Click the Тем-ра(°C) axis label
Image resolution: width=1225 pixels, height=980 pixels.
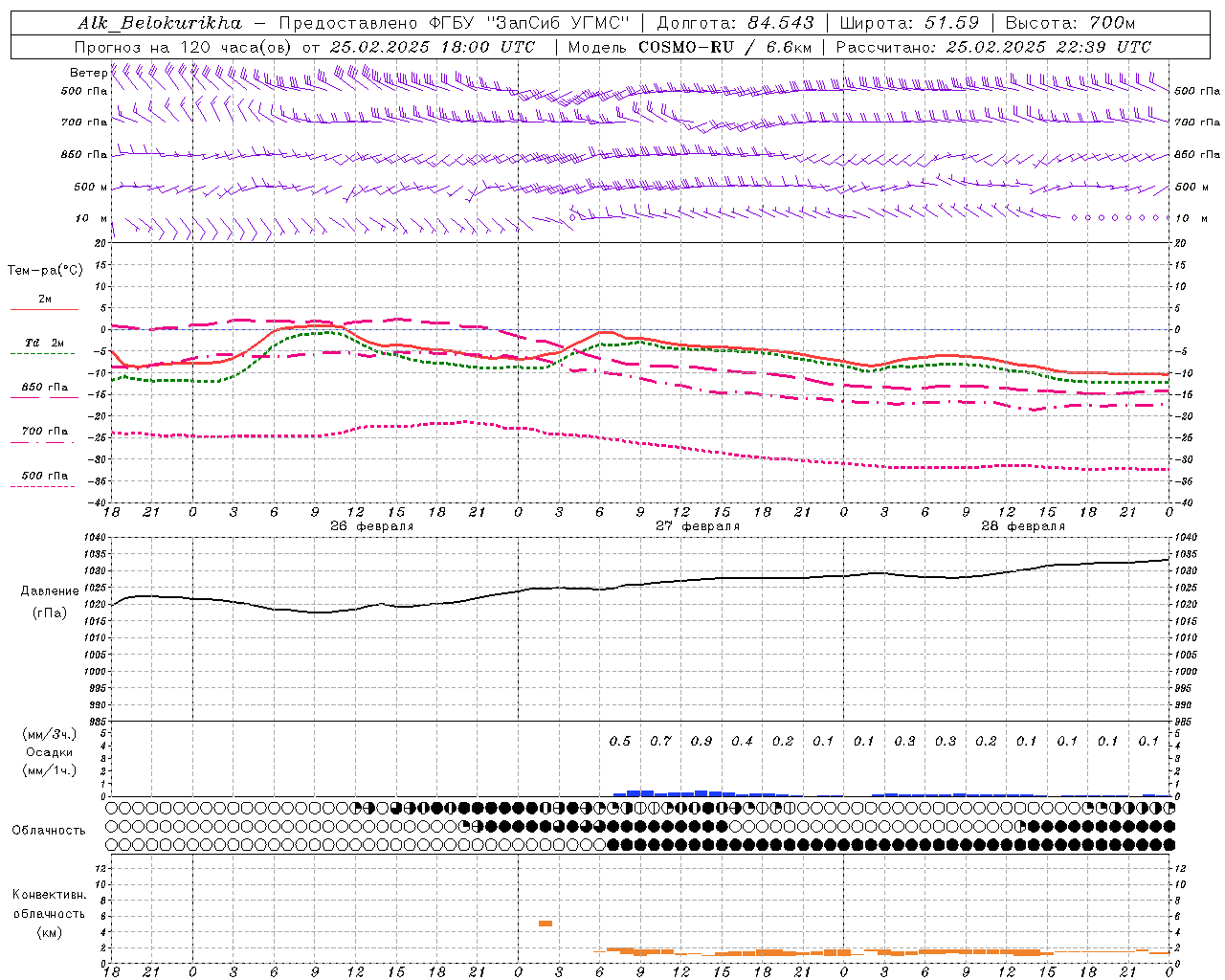tap(45, 271)
